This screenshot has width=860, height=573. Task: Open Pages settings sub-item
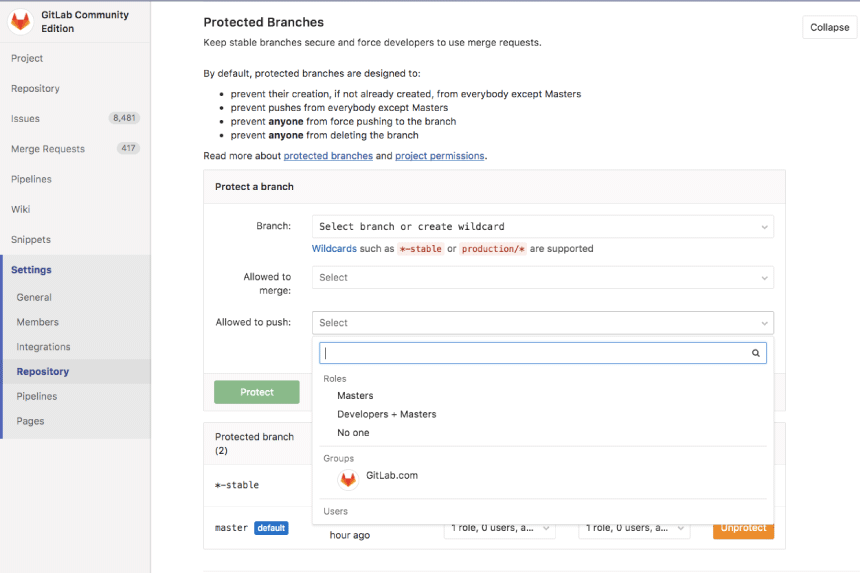tap(30, 421)
